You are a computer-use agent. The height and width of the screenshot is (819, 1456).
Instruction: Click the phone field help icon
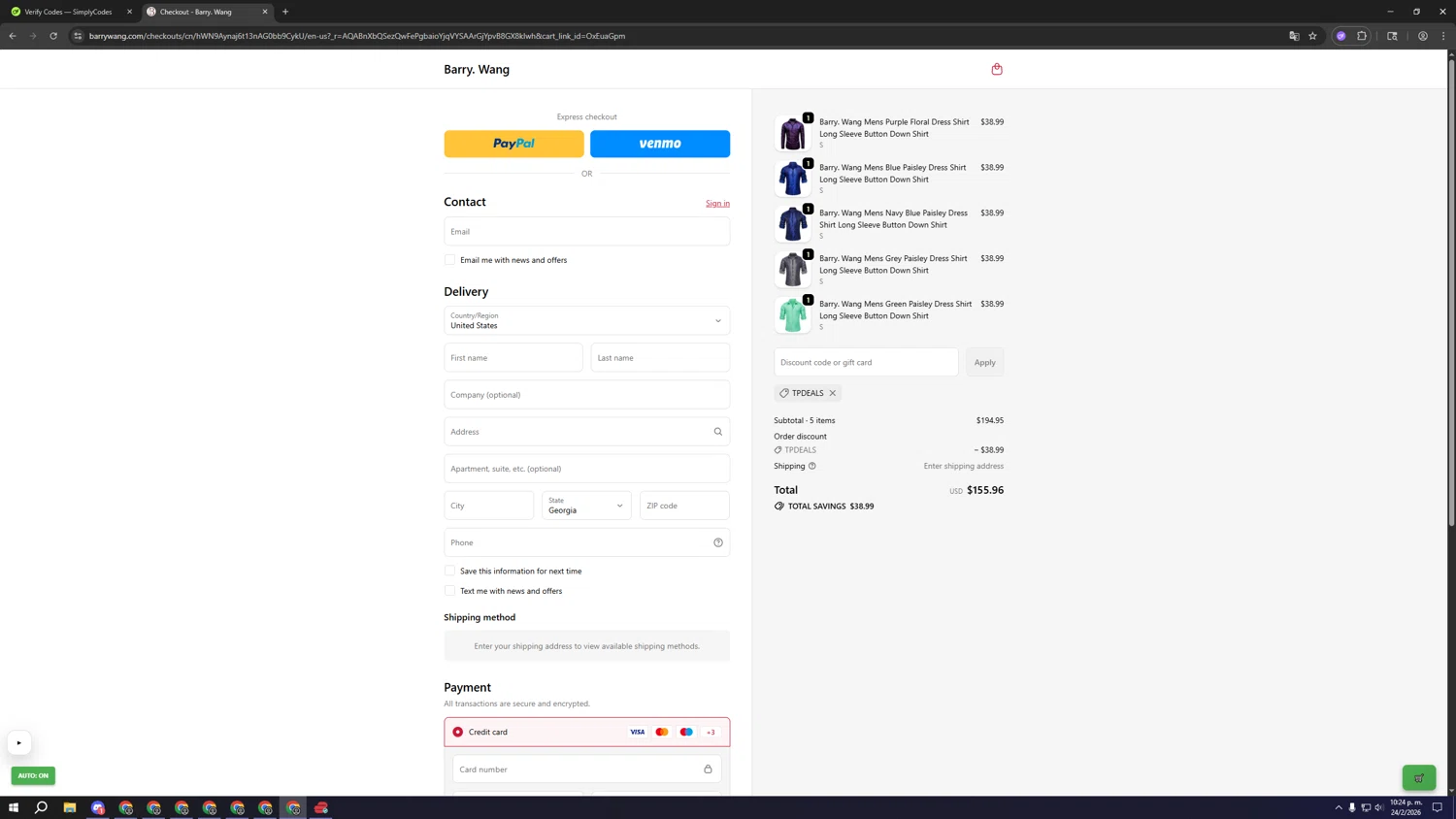(718, 542)
